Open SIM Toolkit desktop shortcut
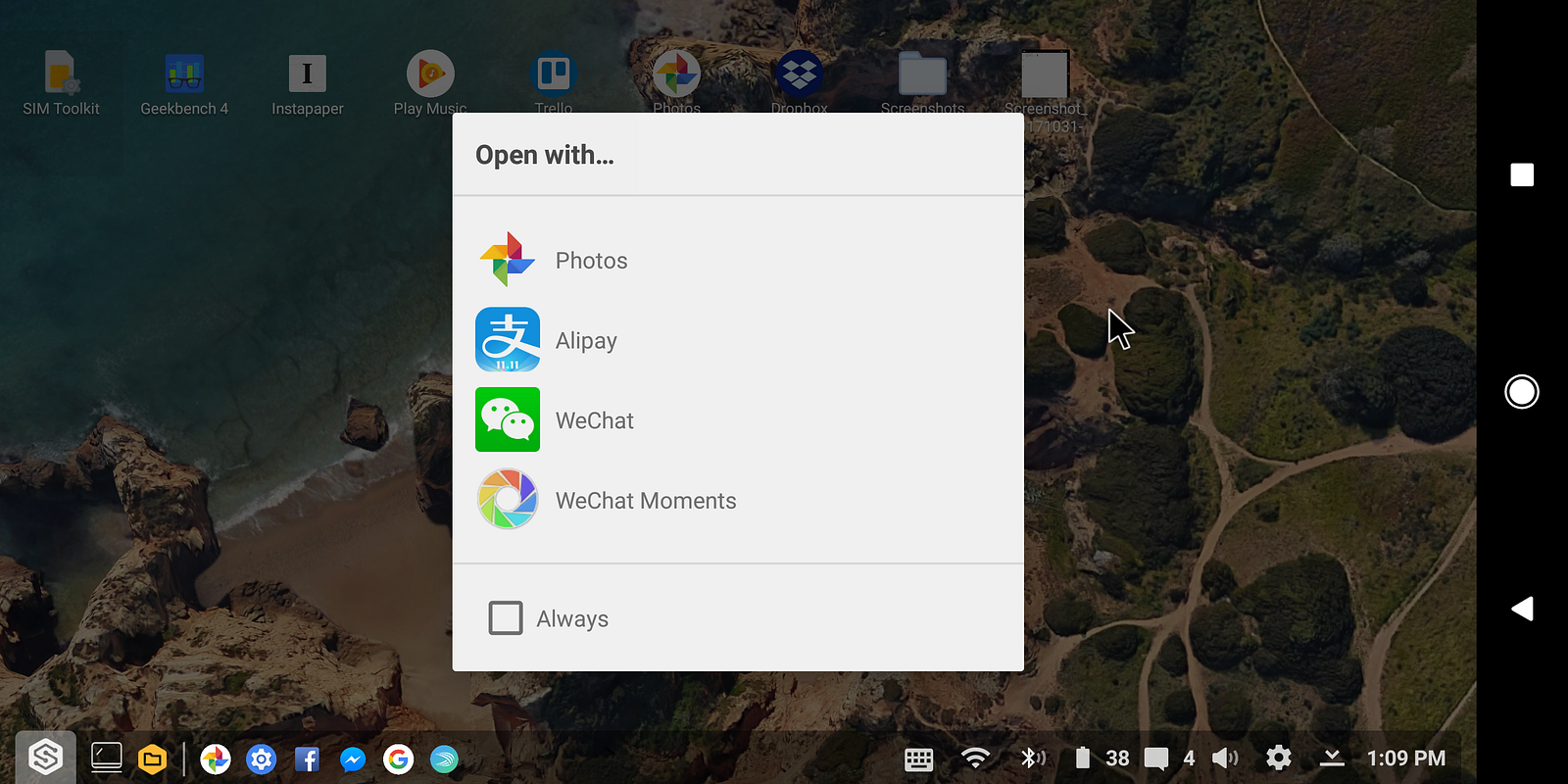 pos(61,83)
